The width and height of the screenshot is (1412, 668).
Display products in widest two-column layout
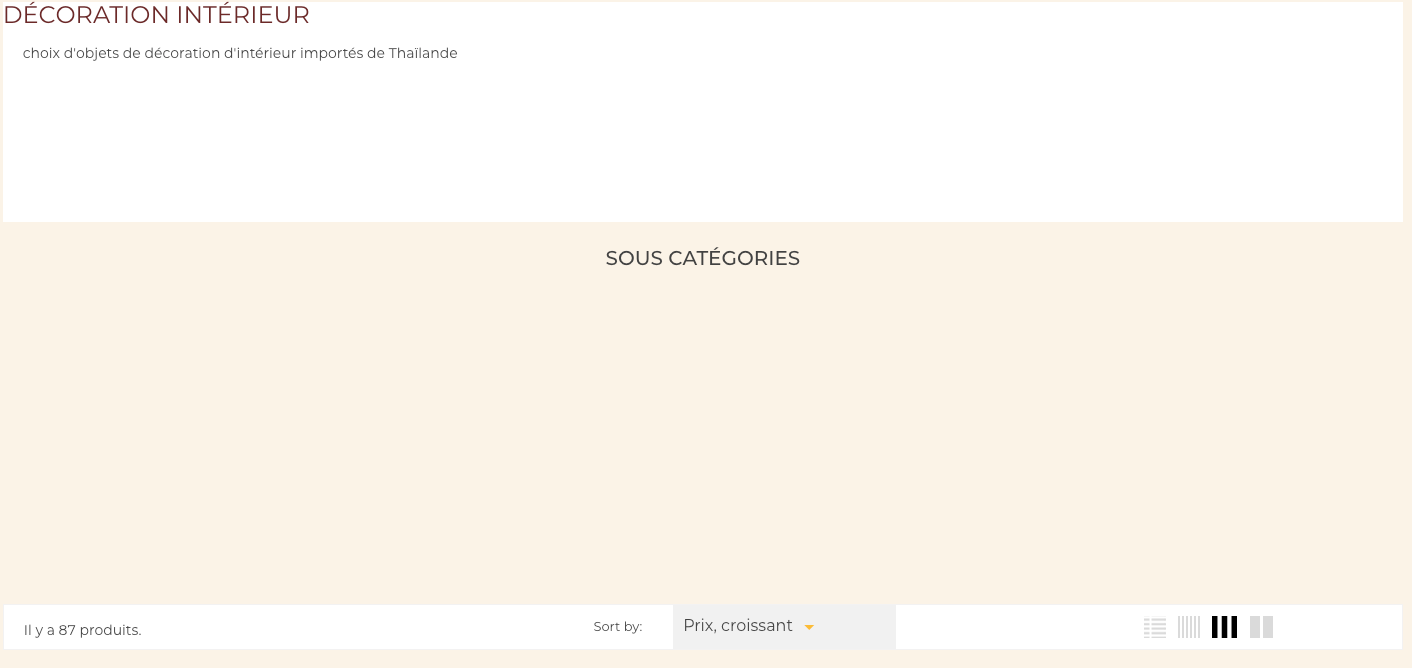(1261, 628)
